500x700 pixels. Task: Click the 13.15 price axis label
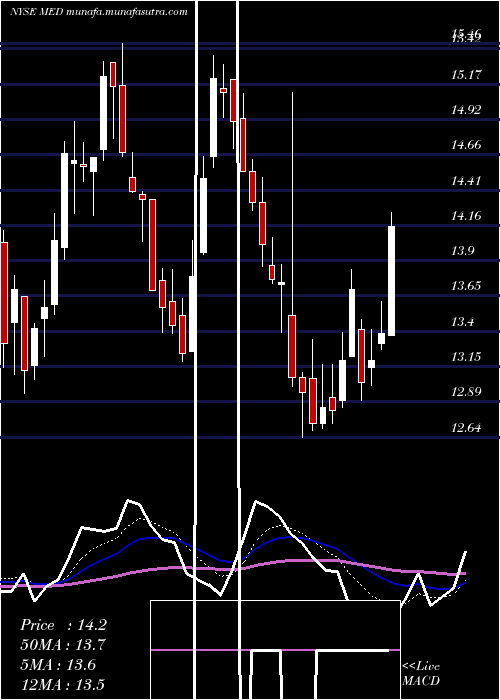467,357
